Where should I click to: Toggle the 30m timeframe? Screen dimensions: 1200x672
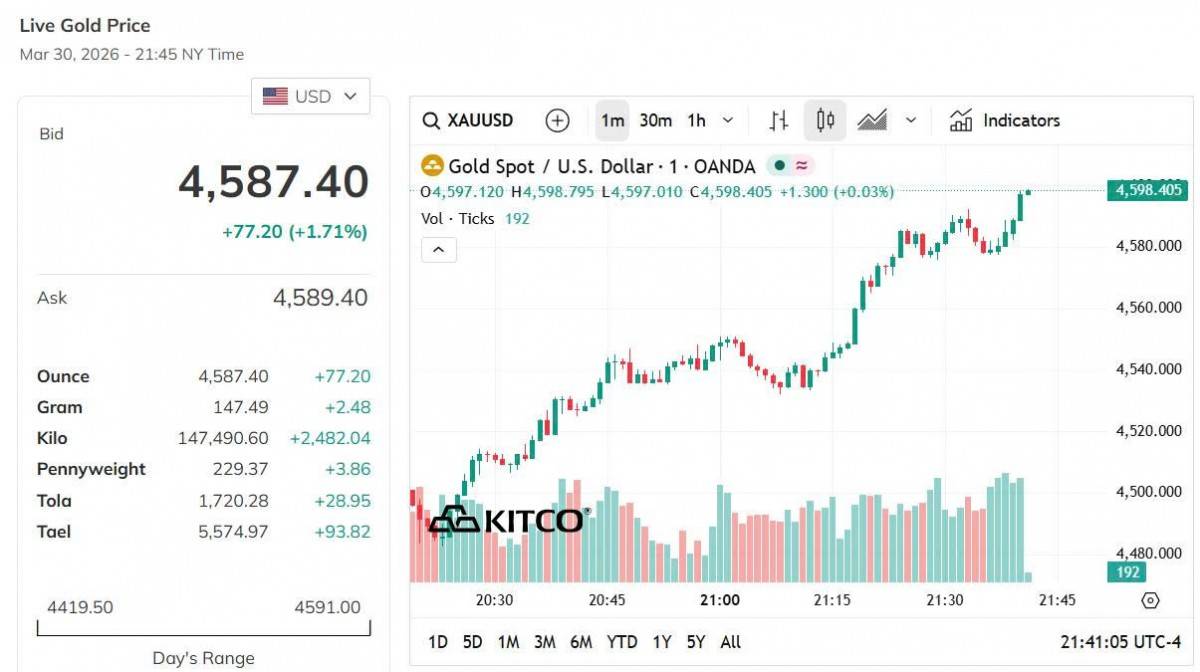point(655,121)
